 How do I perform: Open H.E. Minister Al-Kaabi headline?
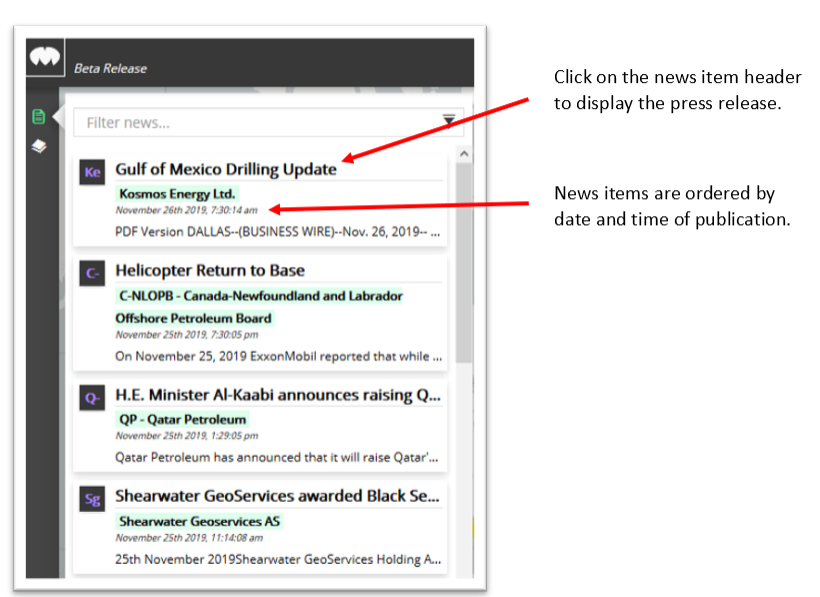278,395
